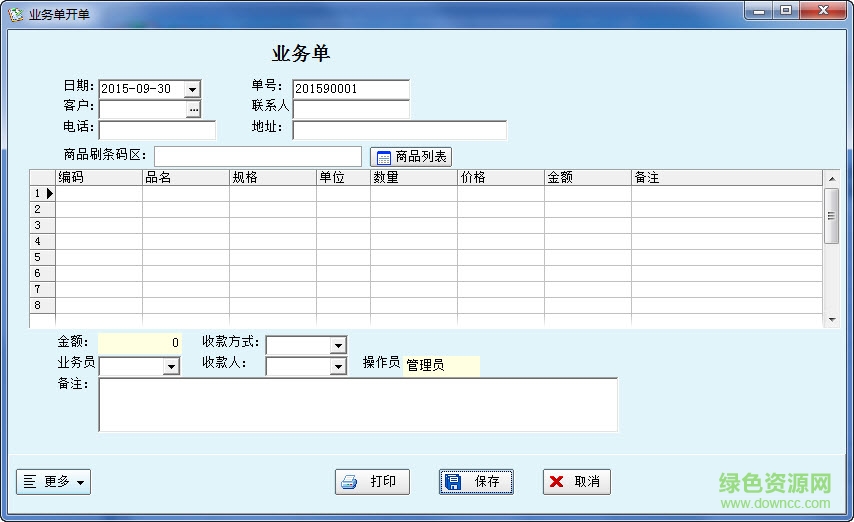This screenshot has width=854, height=522.
Task: Click the grid scrollbar down arrow
Action: 832,320
